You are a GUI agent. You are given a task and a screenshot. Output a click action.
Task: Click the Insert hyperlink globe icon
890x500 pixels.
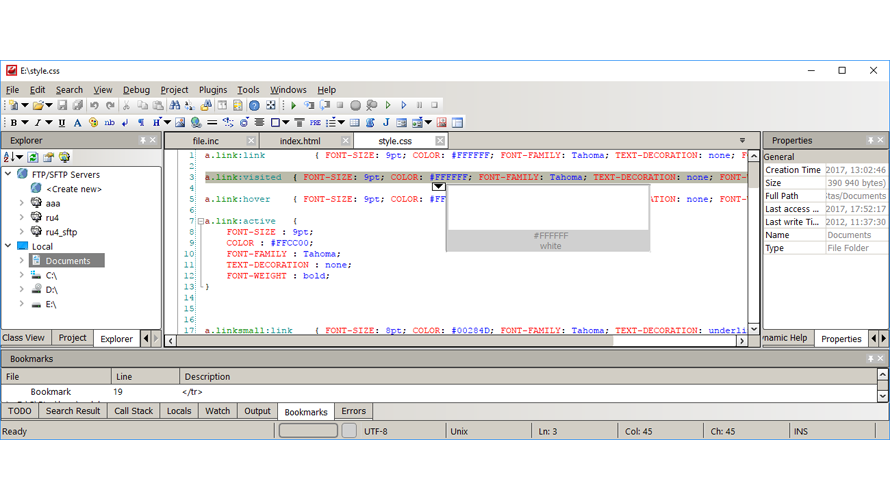[x=196, y=123]
